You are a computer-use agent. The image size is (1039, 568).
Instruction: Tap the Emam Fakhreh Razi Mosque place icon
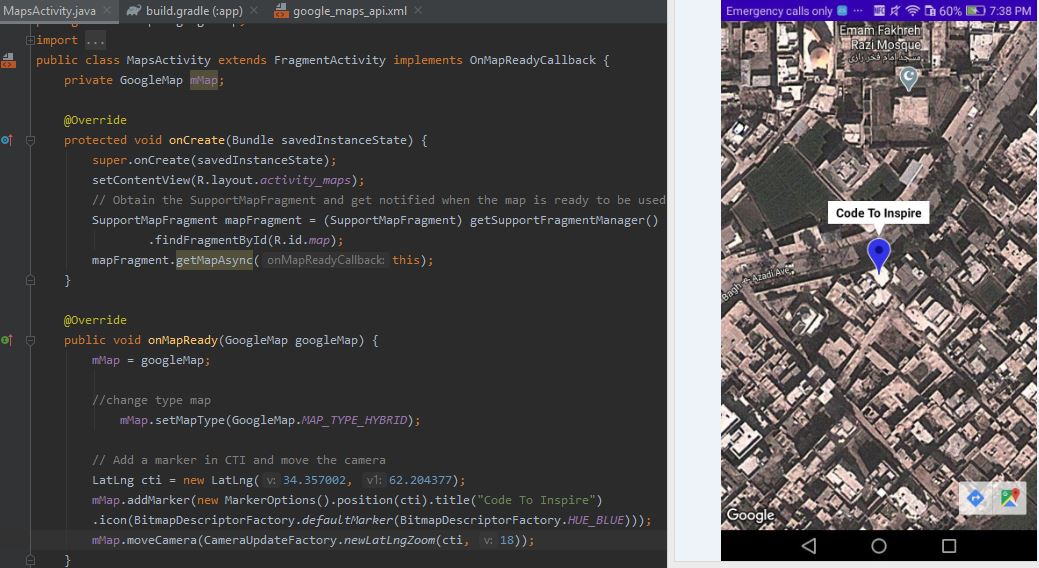[908, 79]
